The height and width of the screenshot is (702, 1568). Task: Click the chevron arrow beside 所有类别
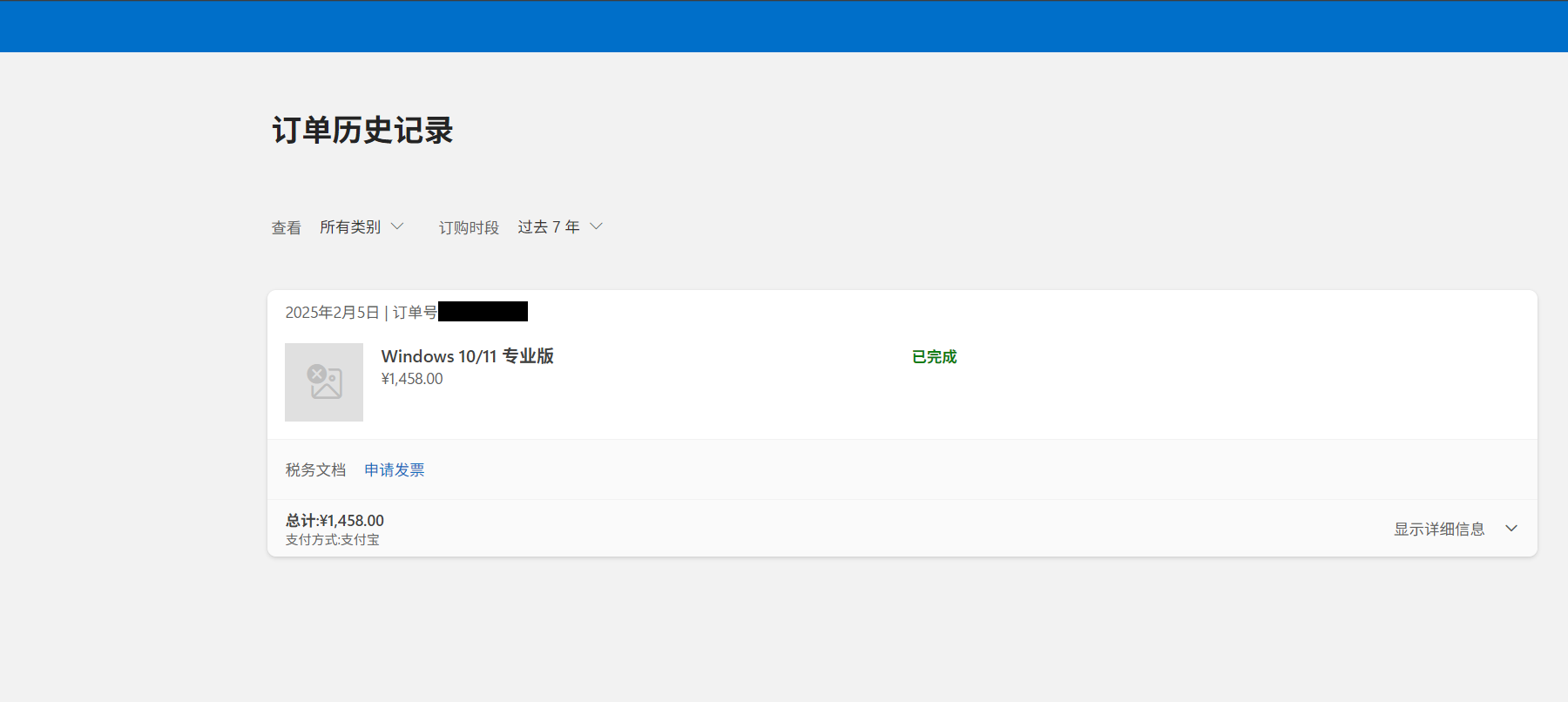point(397,226)
